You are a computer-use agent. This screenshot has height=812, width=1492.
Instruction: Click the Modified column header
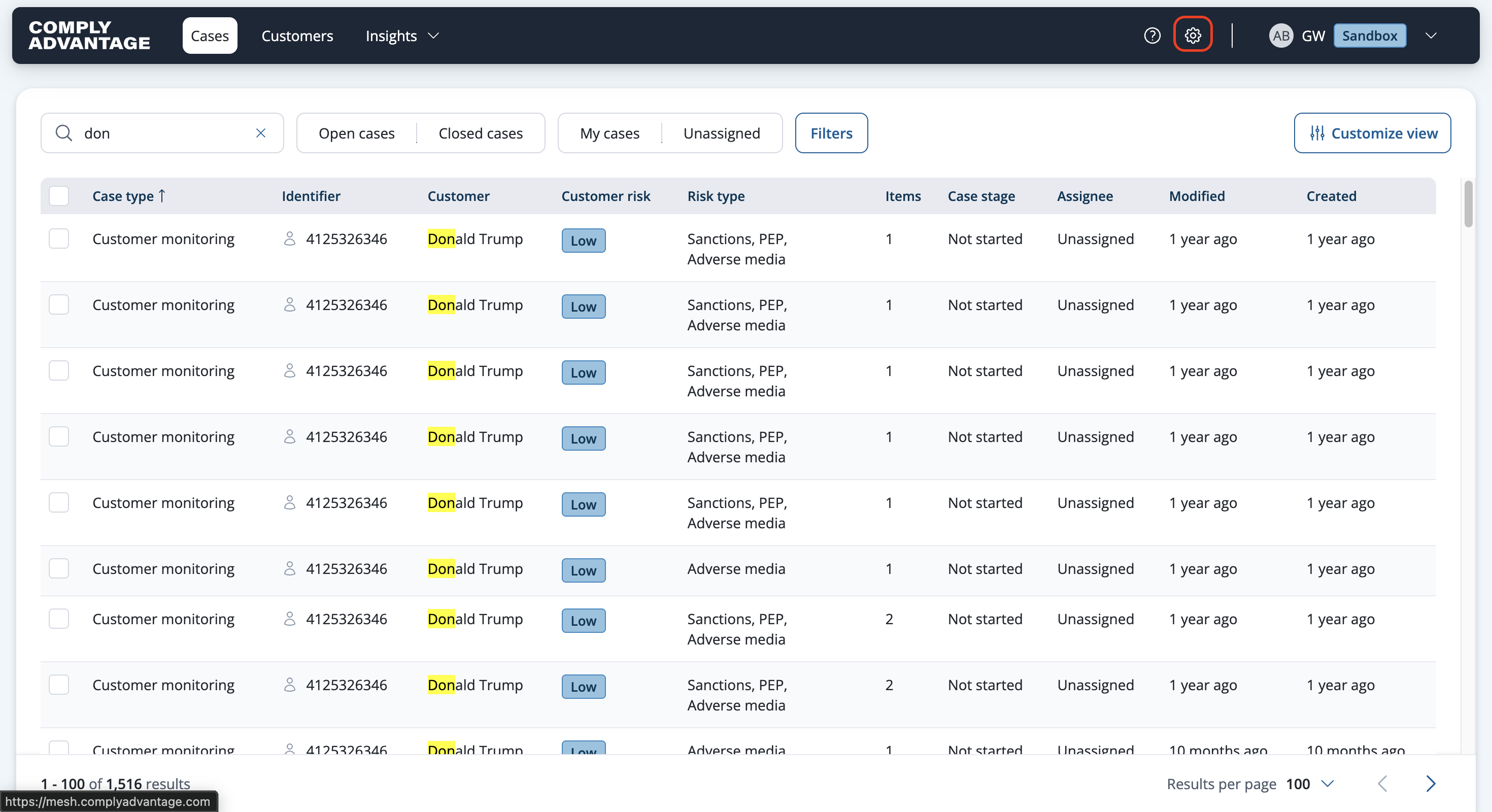tap(1197, 196)
